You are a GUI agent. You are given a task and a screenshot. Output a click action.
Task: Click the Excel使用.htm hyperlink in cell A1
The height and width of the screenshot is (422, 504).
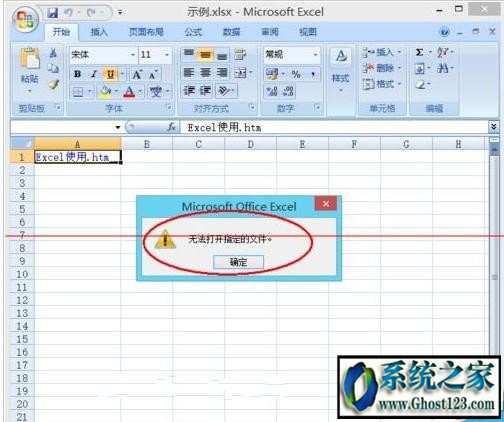[x=72, y=157]
